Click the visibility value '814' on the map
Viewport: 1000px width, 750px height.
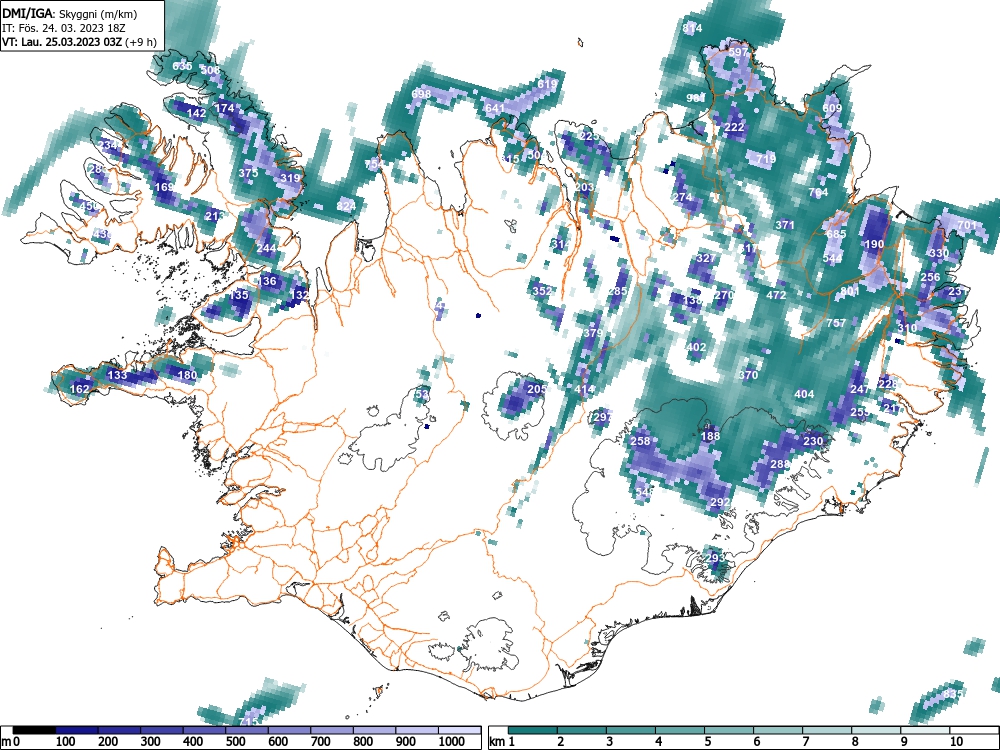pos(692,28)
